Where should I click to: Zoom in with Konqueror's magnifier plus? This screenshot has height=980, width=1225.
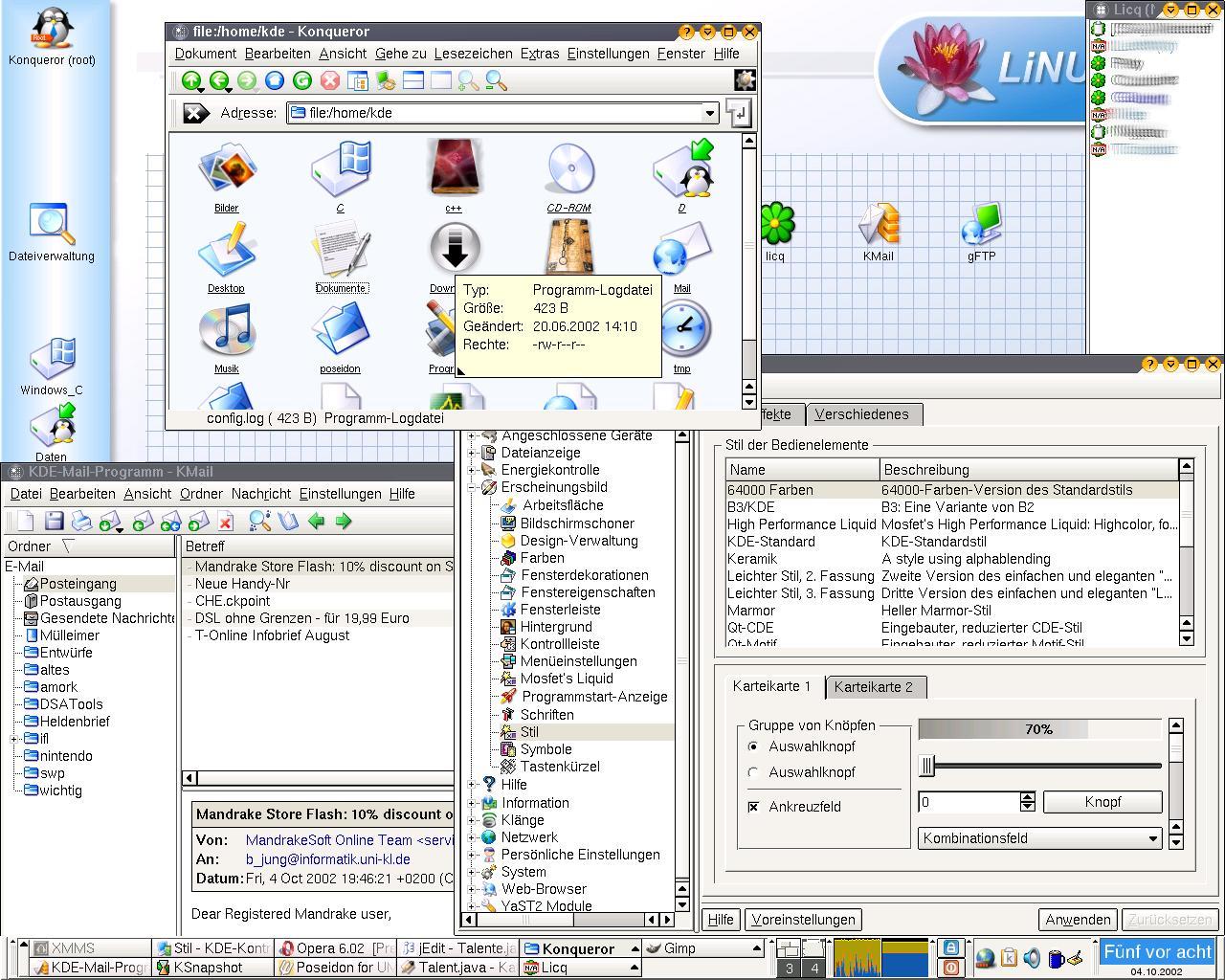[468, 81]
